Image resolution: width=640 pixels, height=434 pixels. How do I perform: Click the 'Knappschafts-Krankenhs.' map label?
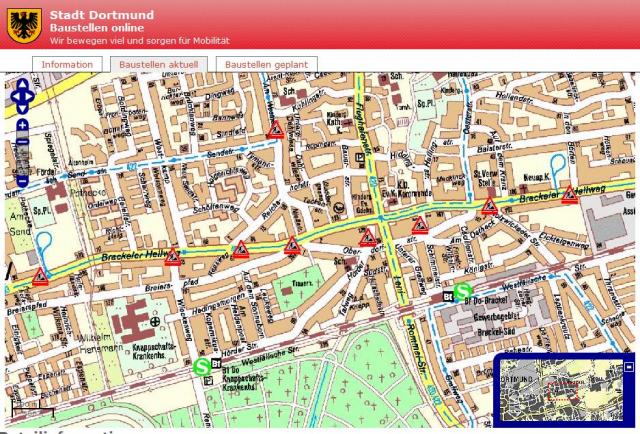[153, 351]
